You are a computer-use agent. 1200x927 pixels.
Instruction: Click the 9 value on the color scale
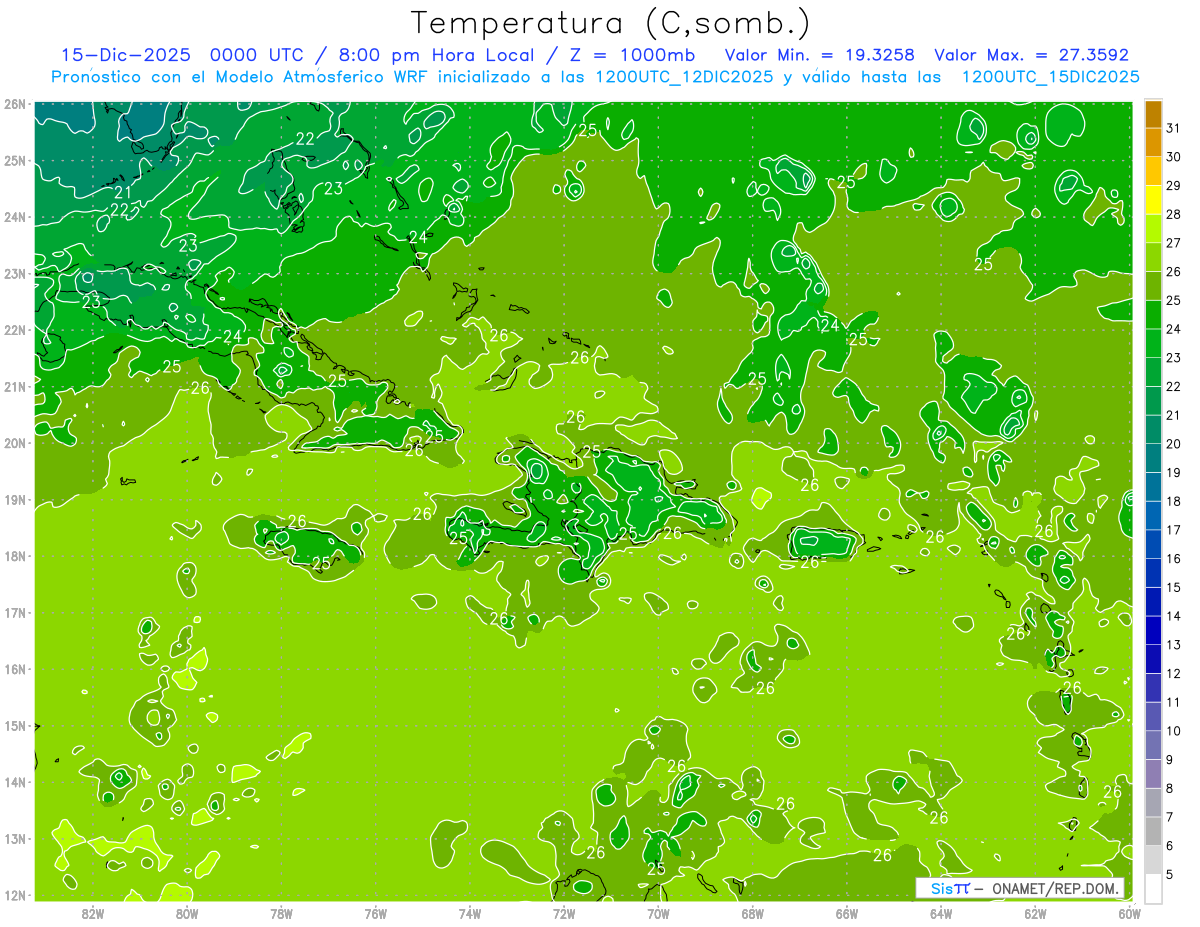(1170, 760)
